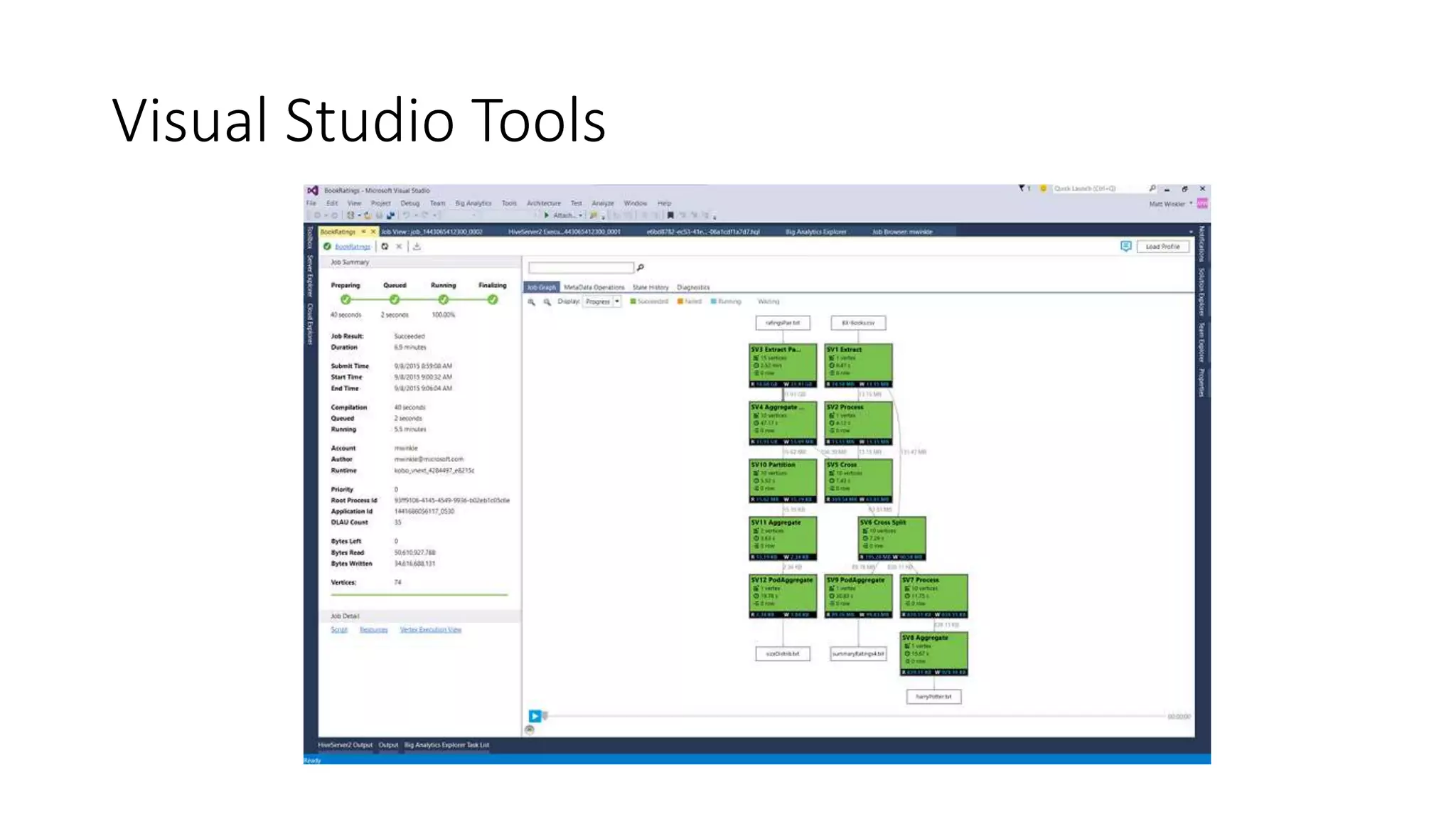Open the File menu
This screenshot has height=819, width=1456.
(x=311, y=203)
